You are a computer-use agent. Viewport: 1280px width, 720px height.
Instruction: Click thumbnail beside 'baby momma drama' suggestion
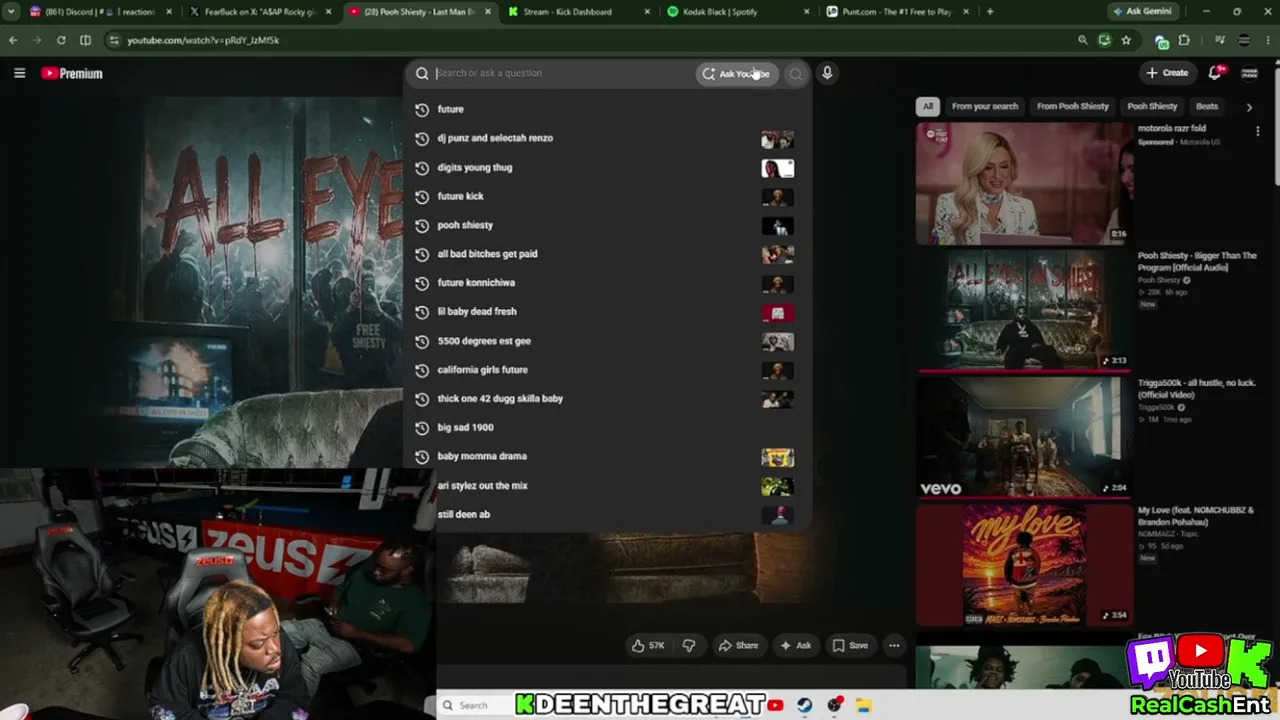click(777, 457)
